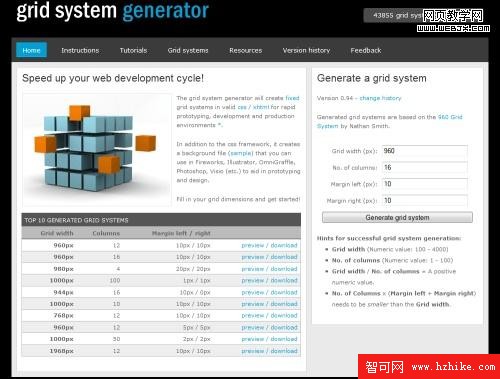Click the 'TOP 10 GENERATED GRID SYSTEMS' heading
500x379 pixels.
pyautogui.click(x=76, y=220)
